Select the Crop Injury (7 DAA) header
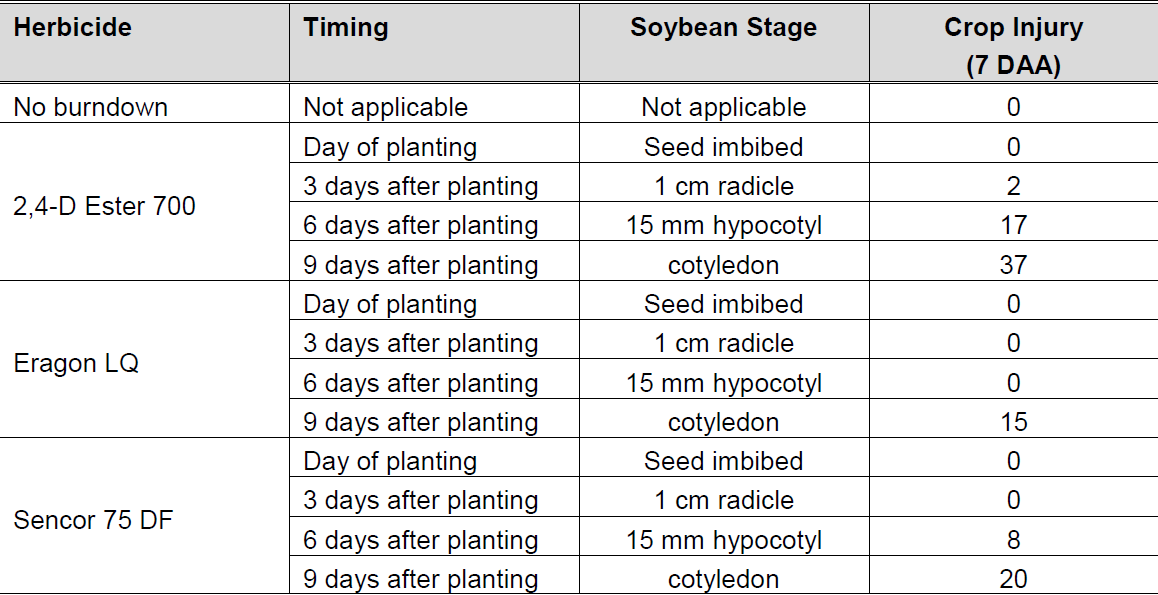Viewport: 1158px width, 595px height. coord(1013,46)
